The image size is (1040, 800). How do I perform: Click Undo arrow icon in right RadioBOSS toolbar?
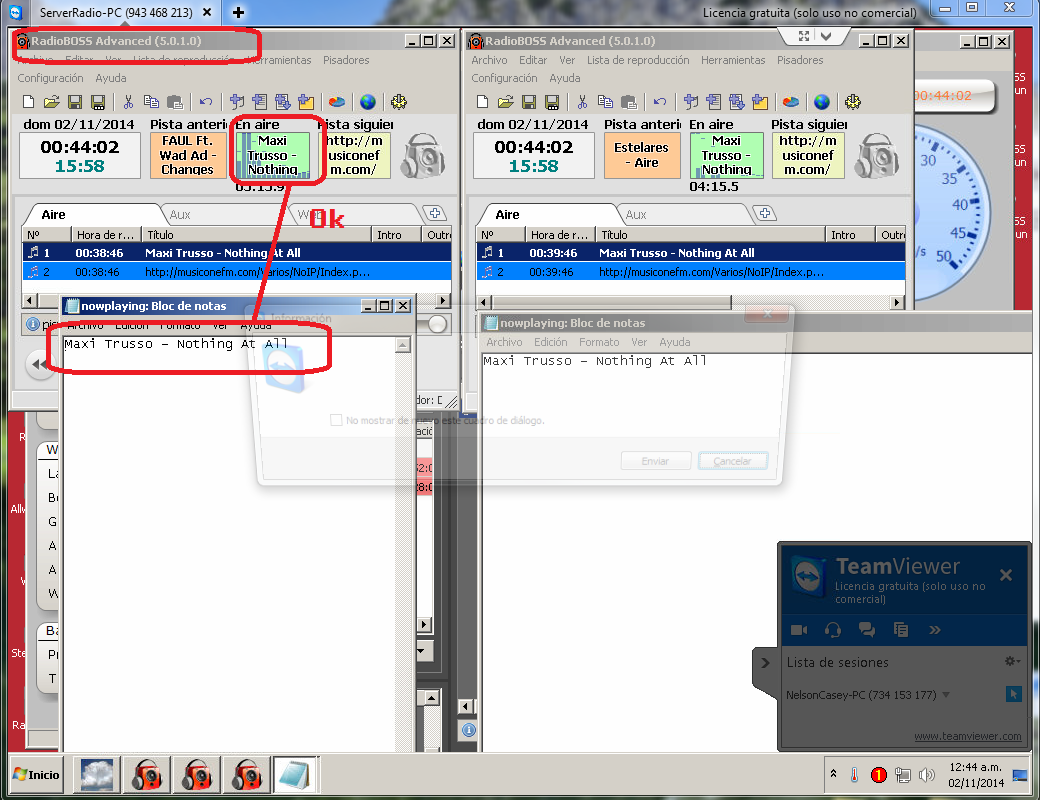[x=659, y=101]
